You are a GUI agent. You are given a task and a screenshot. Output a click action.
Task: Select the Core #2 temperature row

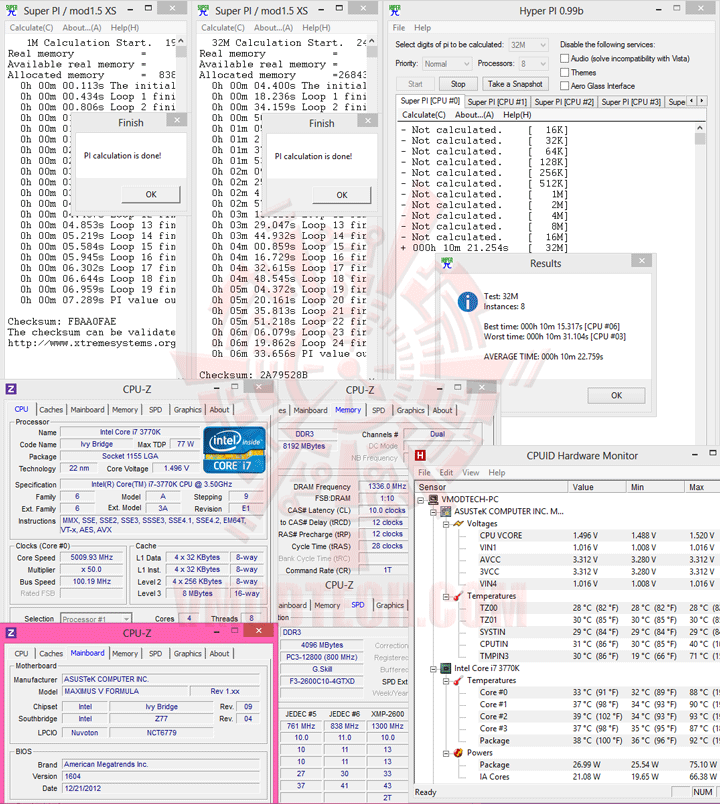567,716
